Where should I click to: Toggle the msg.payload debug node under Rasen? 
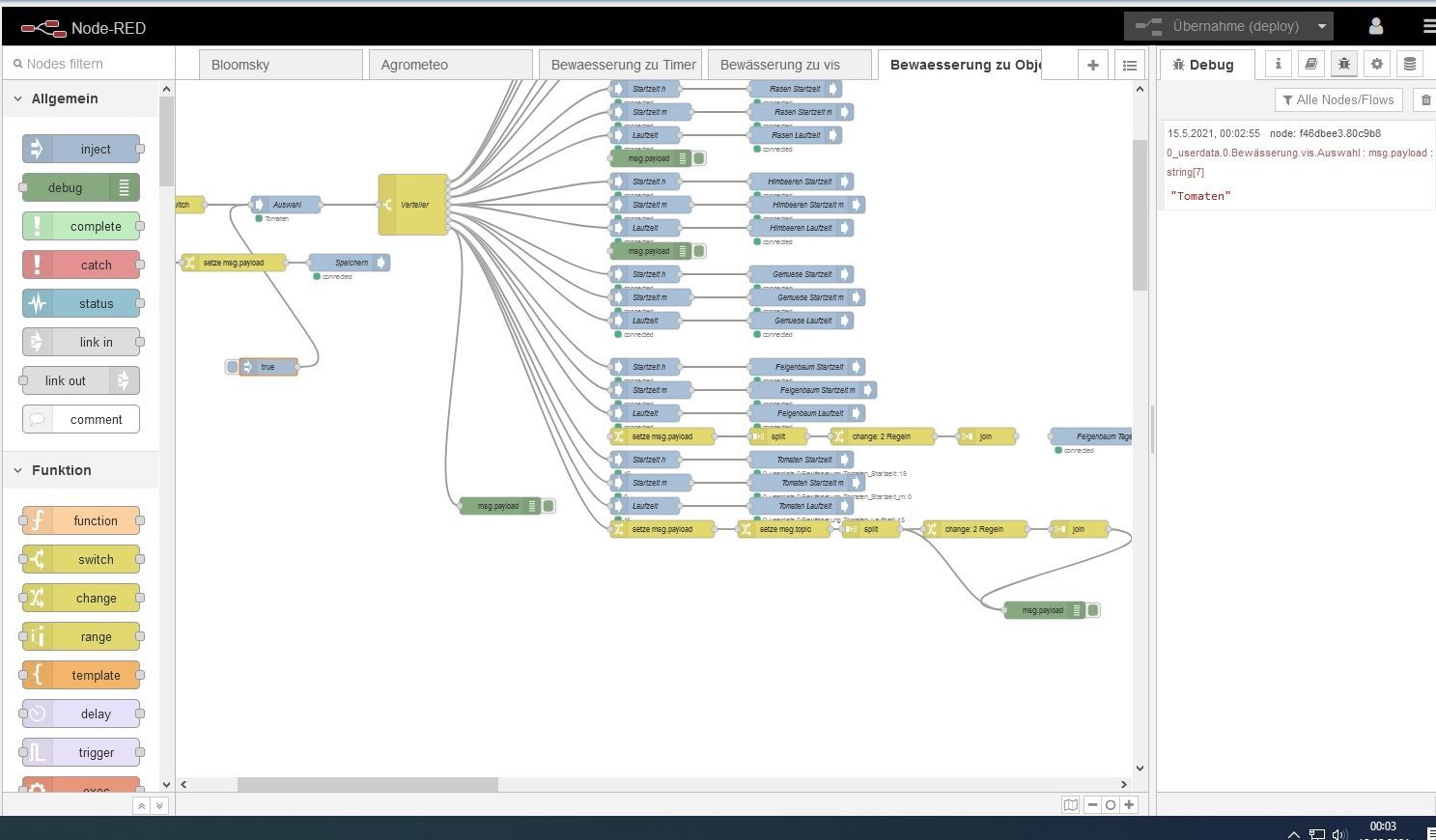pos(699,158)
